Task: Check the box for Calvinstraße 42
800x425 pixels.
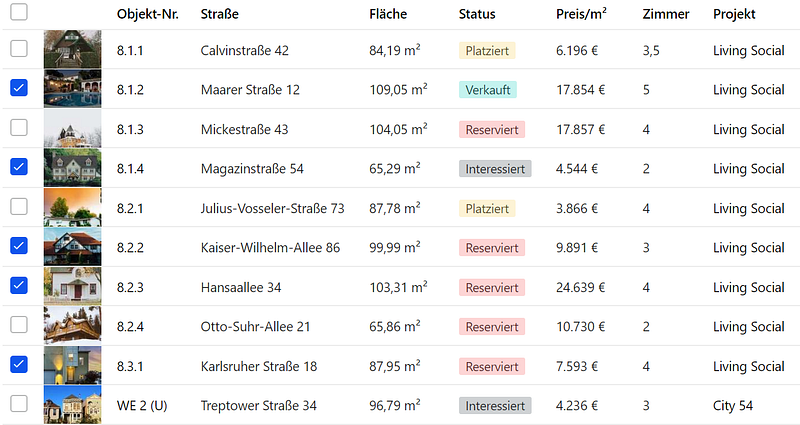Action: click(x=19, y=48)
